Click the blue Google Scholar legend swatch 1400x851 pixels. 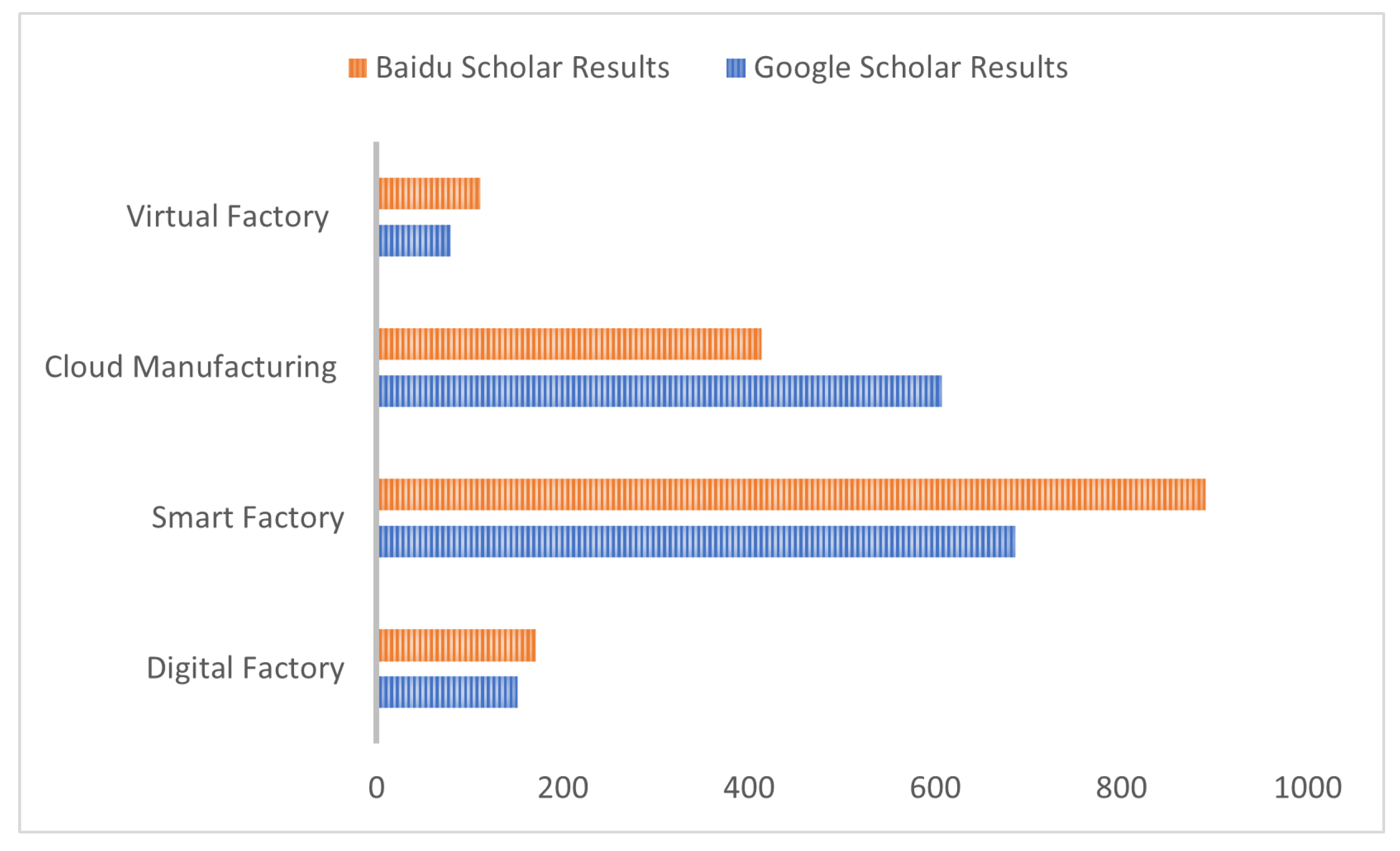(735, 68)
